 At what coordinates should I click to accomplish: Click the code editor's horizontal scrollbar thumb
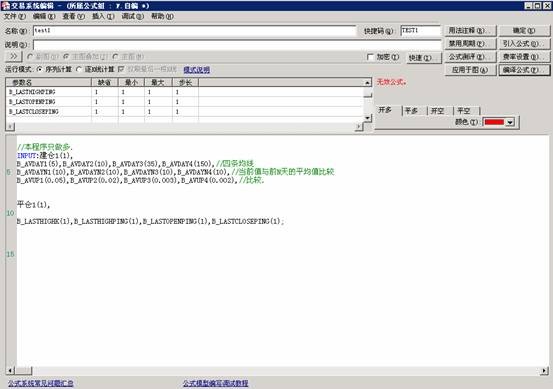[24, 370]
